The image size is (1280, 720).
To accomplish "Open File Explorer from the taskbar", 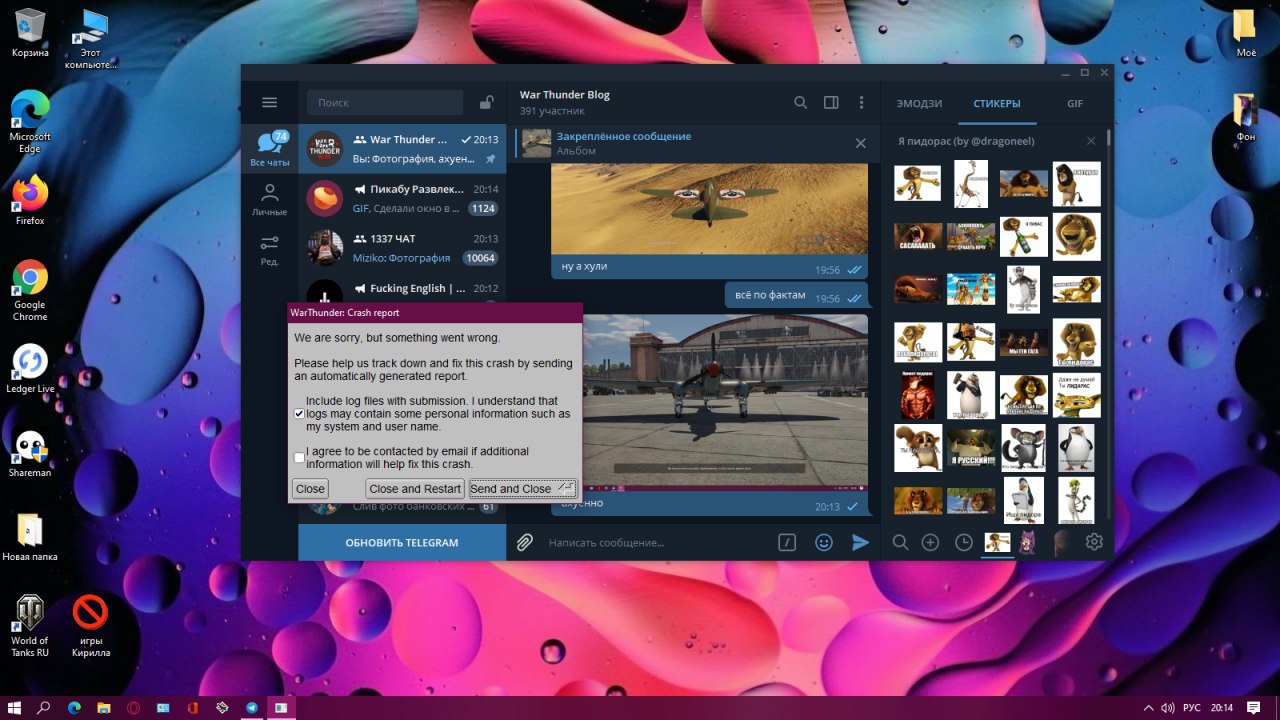I will point(103,707).
